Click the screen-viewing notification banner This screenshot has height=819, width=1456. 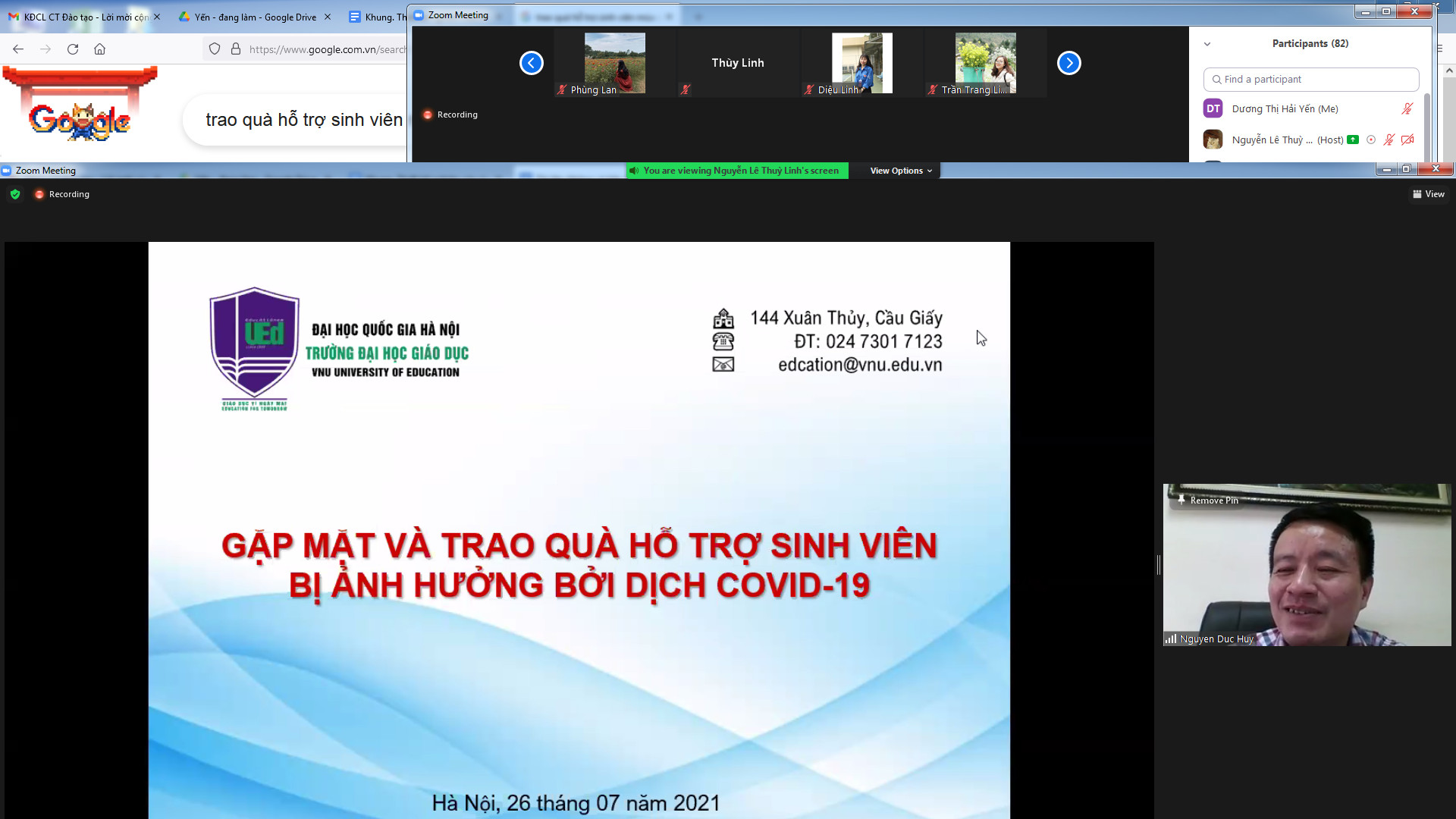[738, 171]
